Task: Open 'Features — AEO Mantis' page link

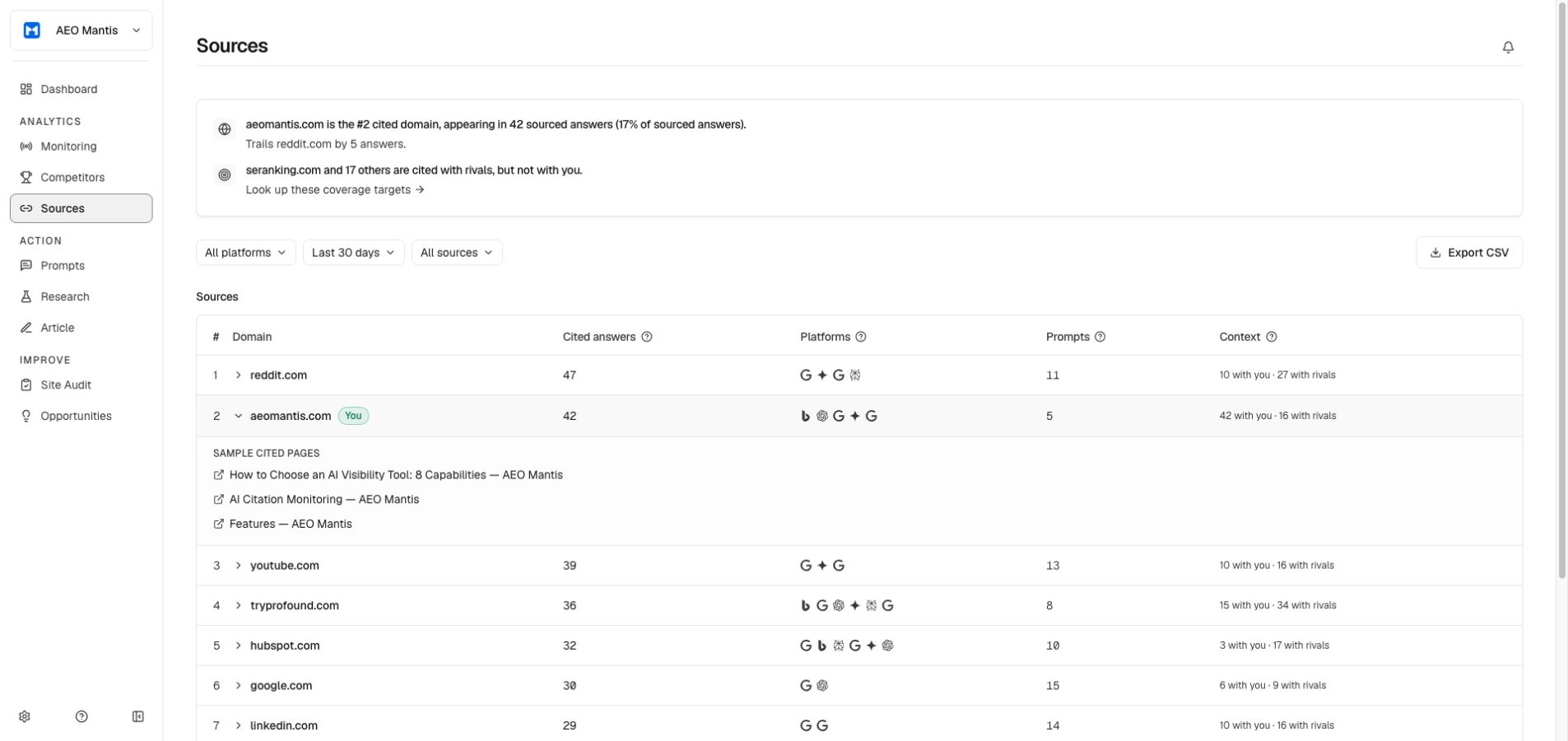Action: pyautogui.click(x=291, y=524)
